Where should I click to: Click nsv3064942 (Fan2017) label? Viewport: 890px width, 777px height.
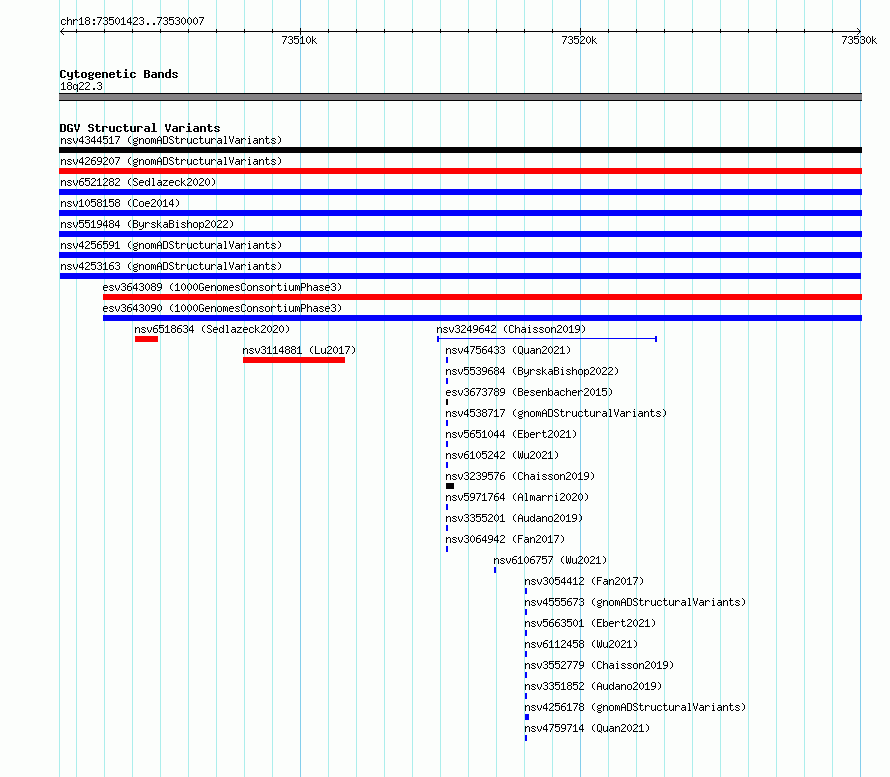coord(505,539)
